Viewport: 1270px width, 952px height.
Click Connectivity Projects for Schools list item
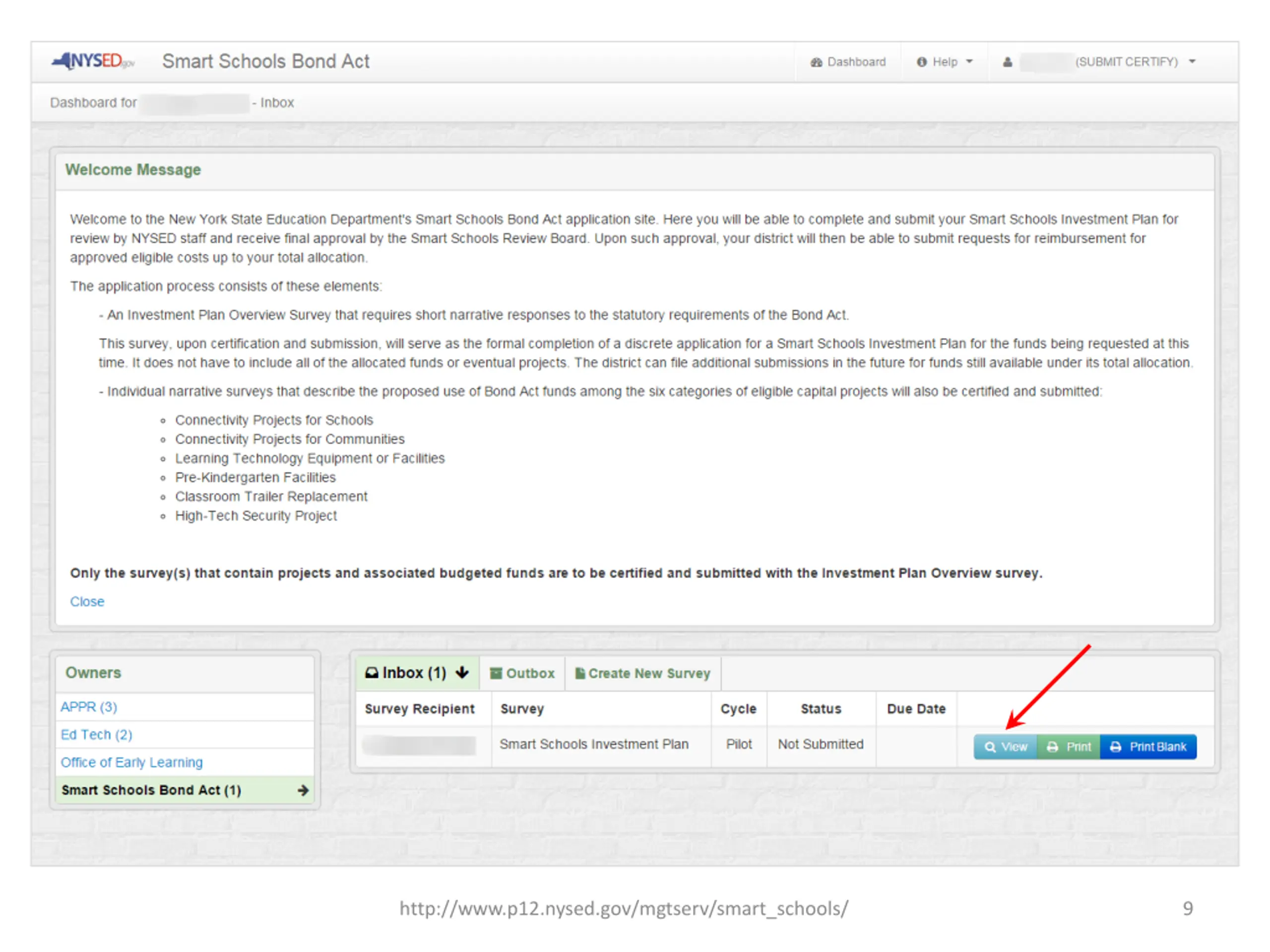(274, 420)
